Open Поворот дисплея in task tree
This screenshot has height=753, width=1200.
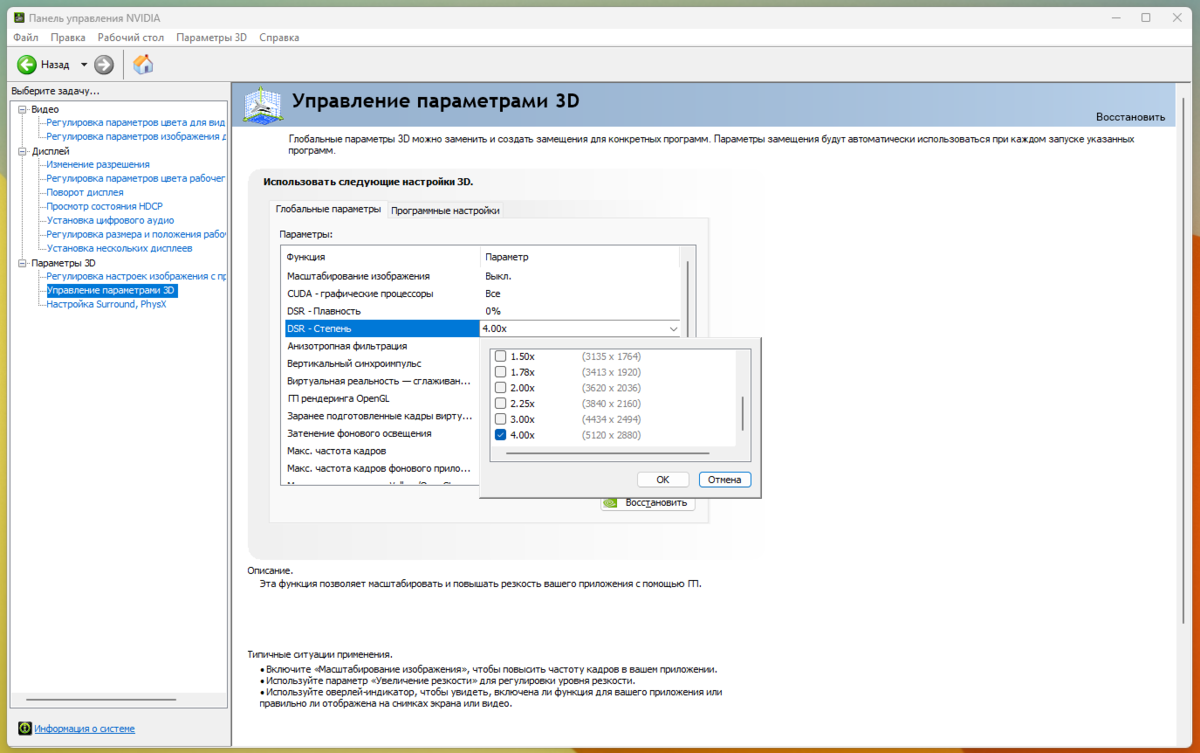(x=85, y=192)
